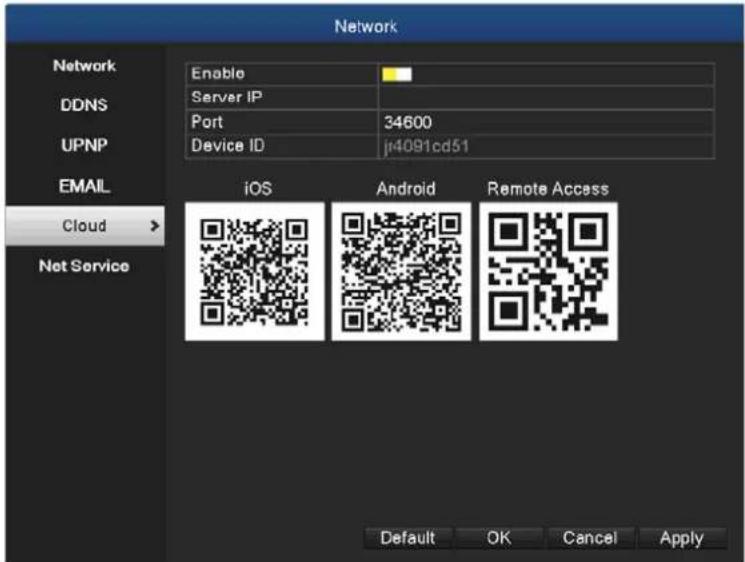Screen dimensions: 745x562
Task: Click the Network window title
Action: (x=366, y=26)
